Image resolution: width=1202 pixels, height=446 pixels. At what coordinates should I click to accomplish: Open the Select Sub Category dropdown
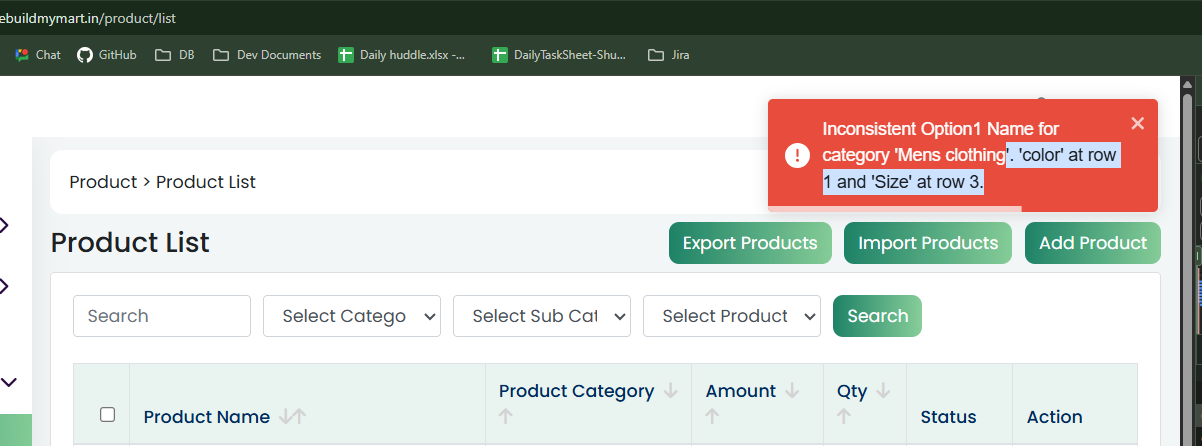(x=542, y=316)
